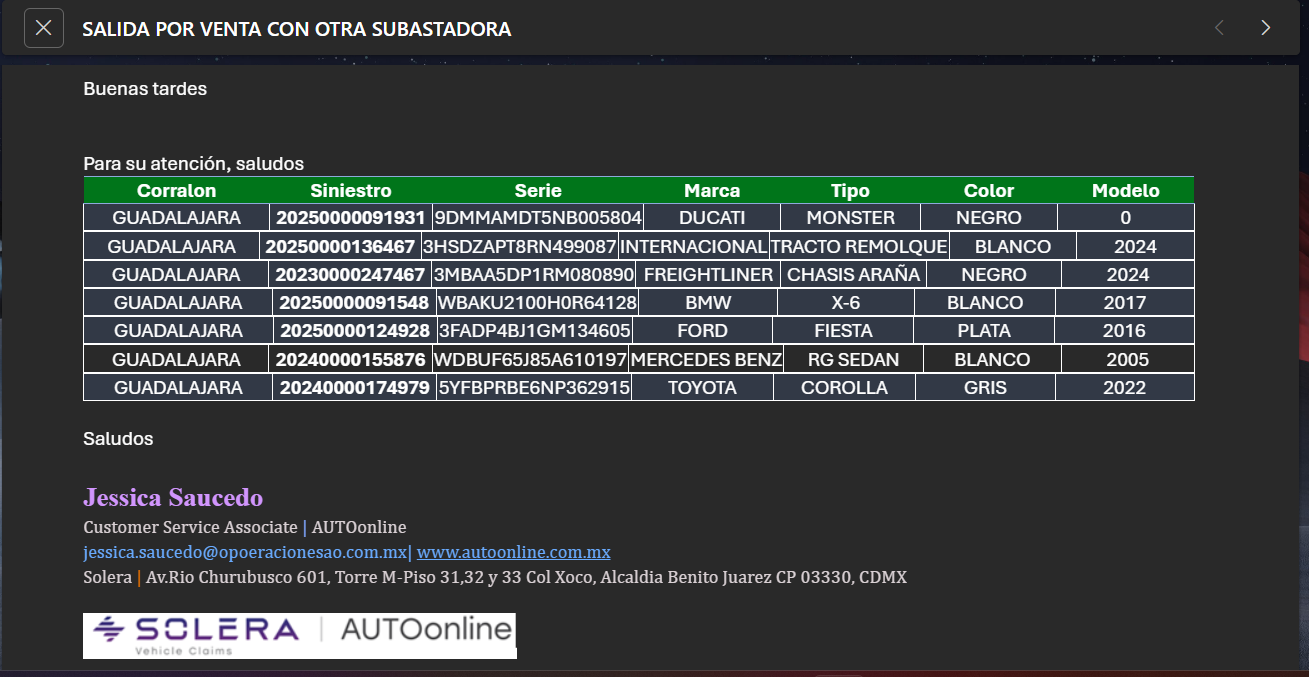Viewport: 1309px width, 677px height.
Task: Click the MERCEDES BENZ marca cell
Action: 706,359
